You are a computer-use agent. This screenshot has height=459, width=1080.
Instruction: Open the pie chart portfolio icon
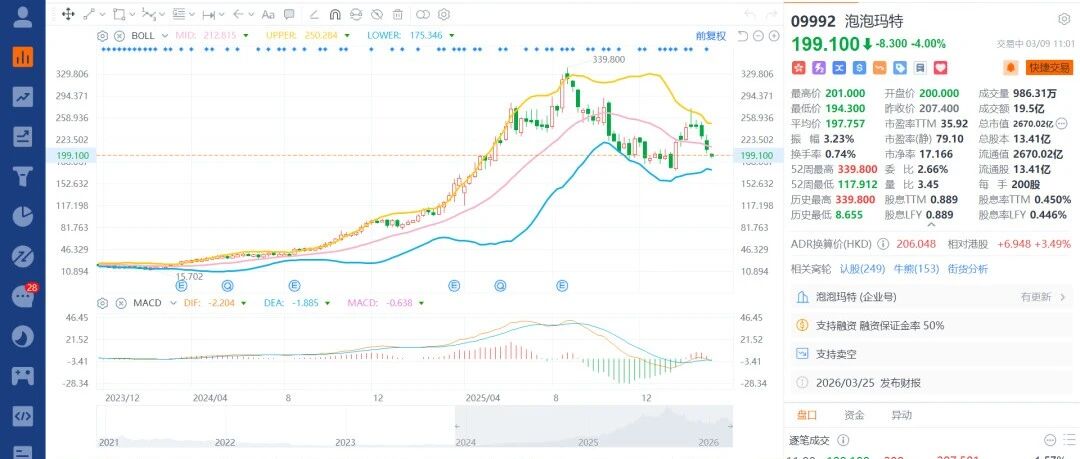(x=23, y=216)
